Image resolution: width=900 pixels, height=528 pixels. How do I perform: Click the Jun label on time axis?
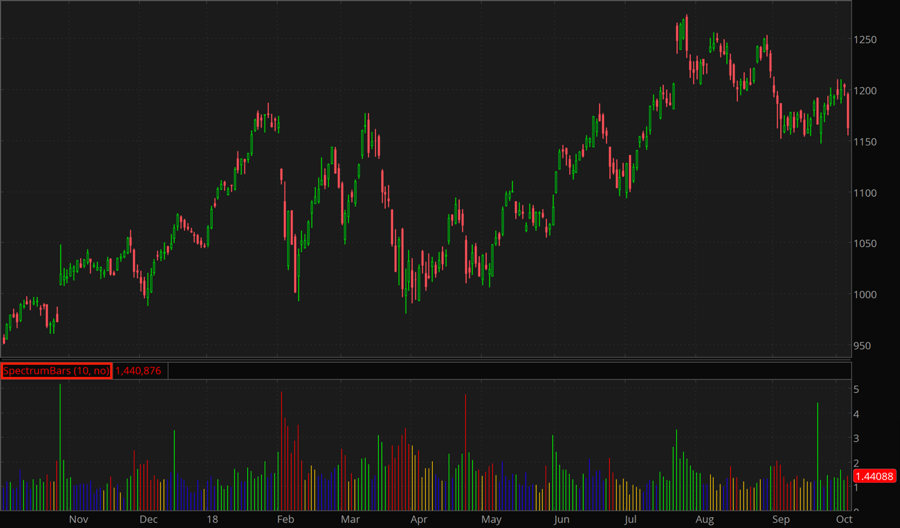[561, 520]
